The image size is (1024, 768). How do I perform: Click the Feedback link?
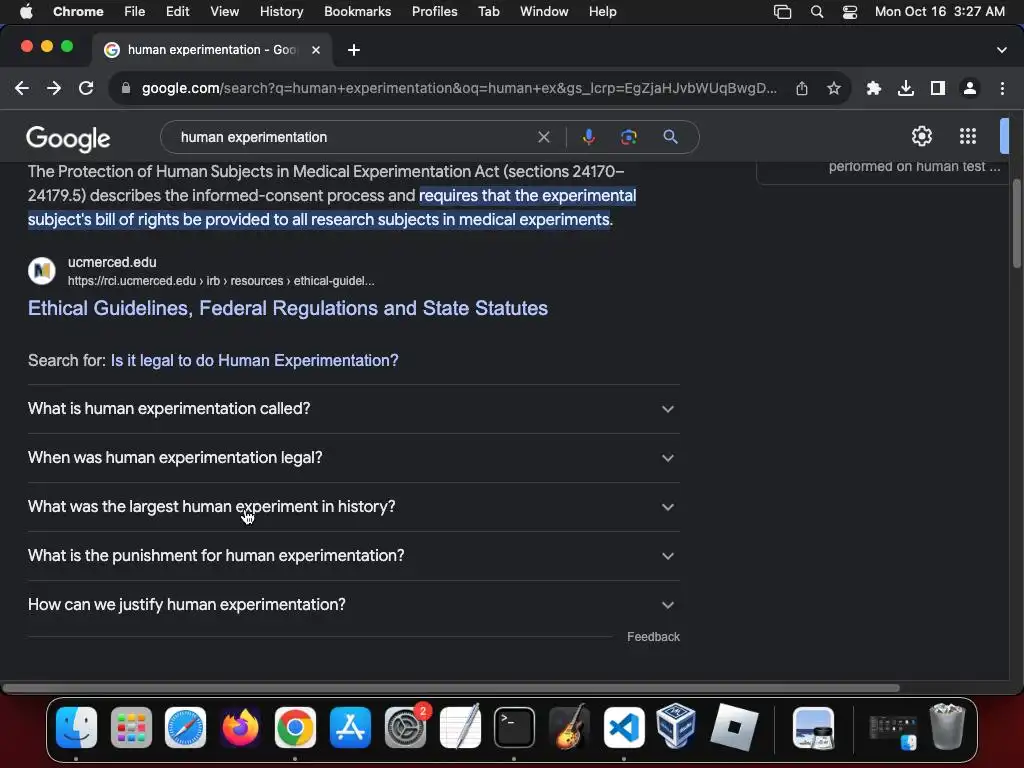coord(653,637)
